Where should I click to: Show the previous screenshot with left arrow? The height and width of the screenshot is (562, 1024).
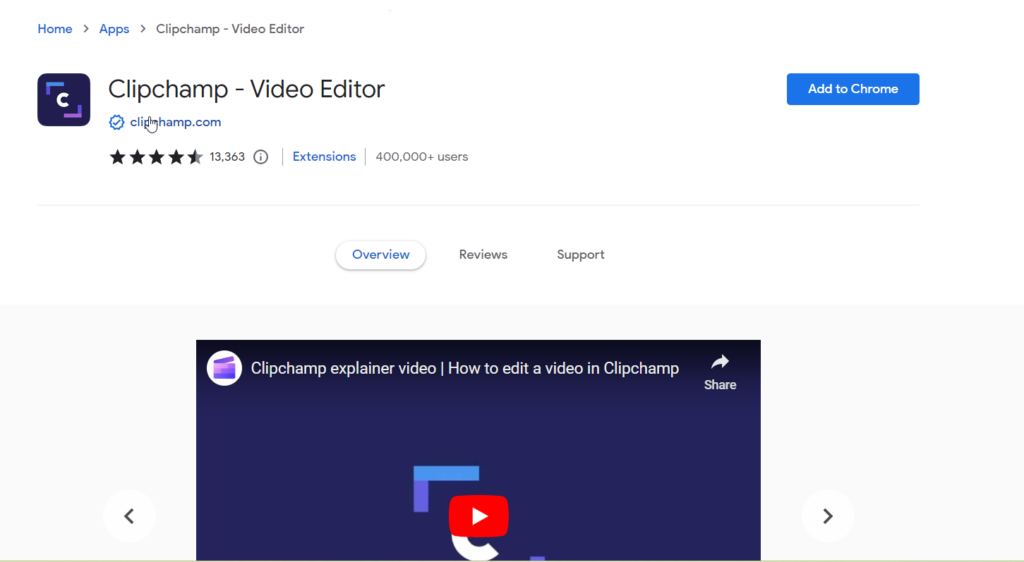pos(129,516)
